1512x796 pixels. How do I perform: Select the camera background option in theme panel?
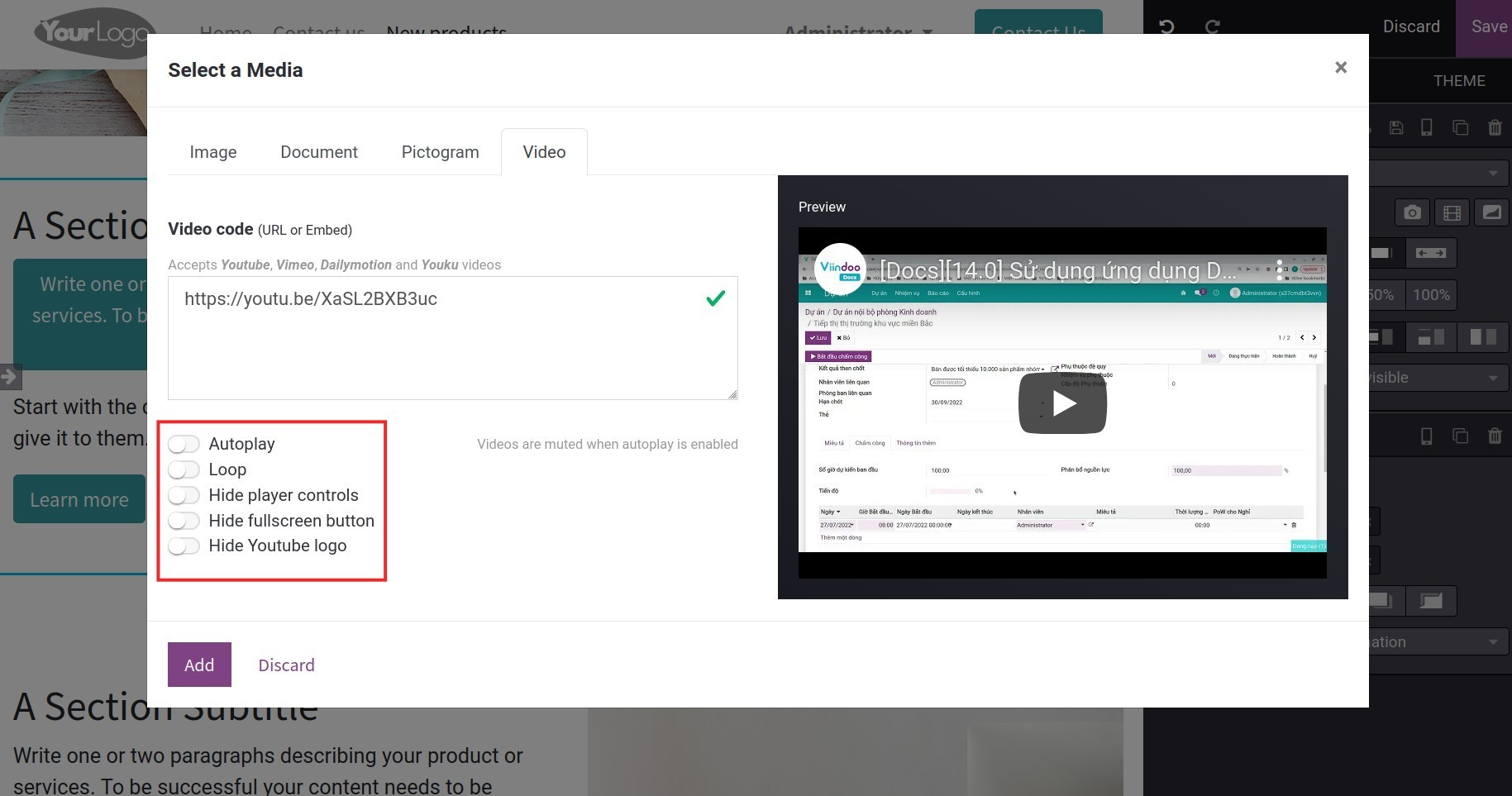click(x=1412, y=212)
